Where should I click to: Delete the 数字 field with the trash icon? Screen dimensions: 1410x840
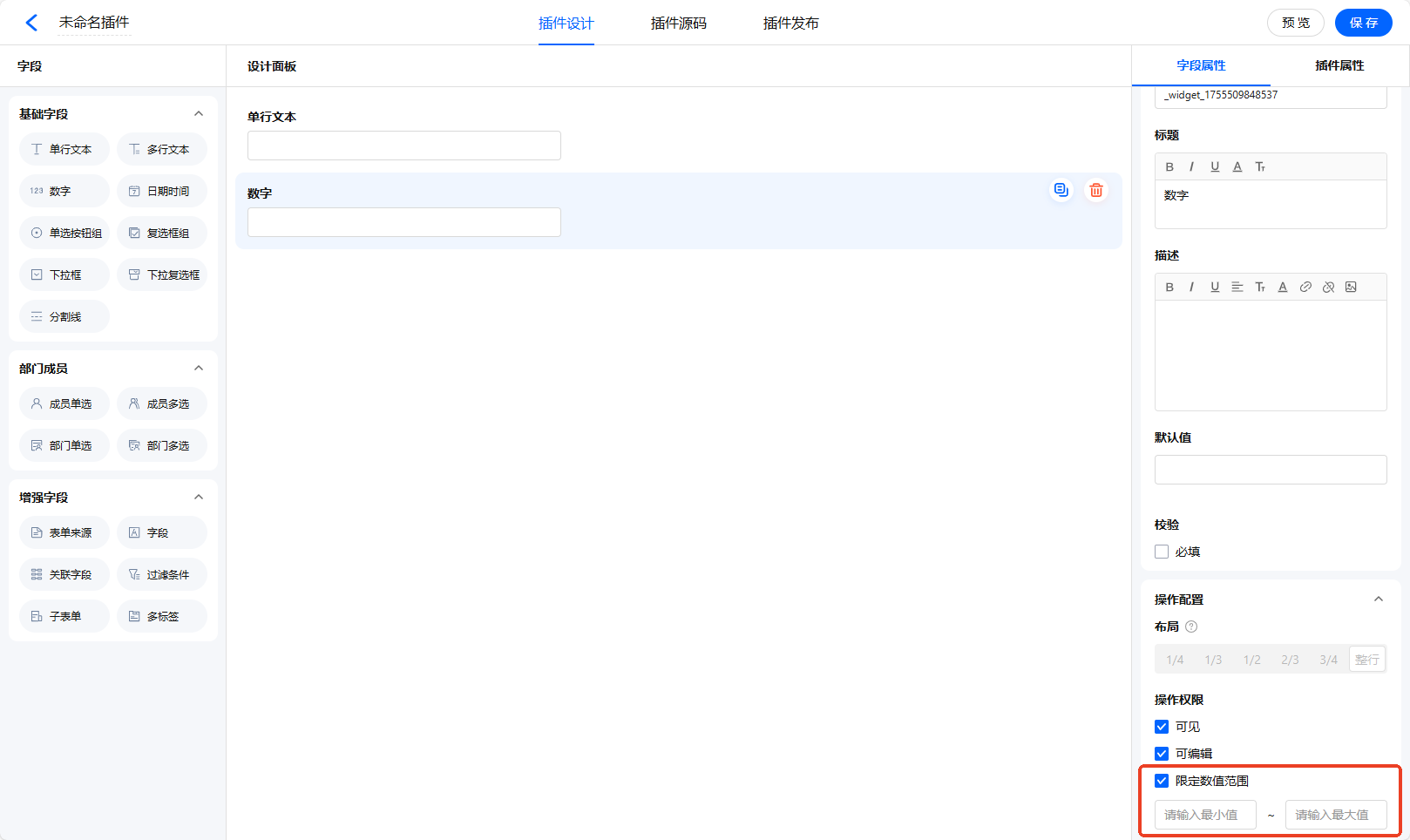coord(1096,190)
